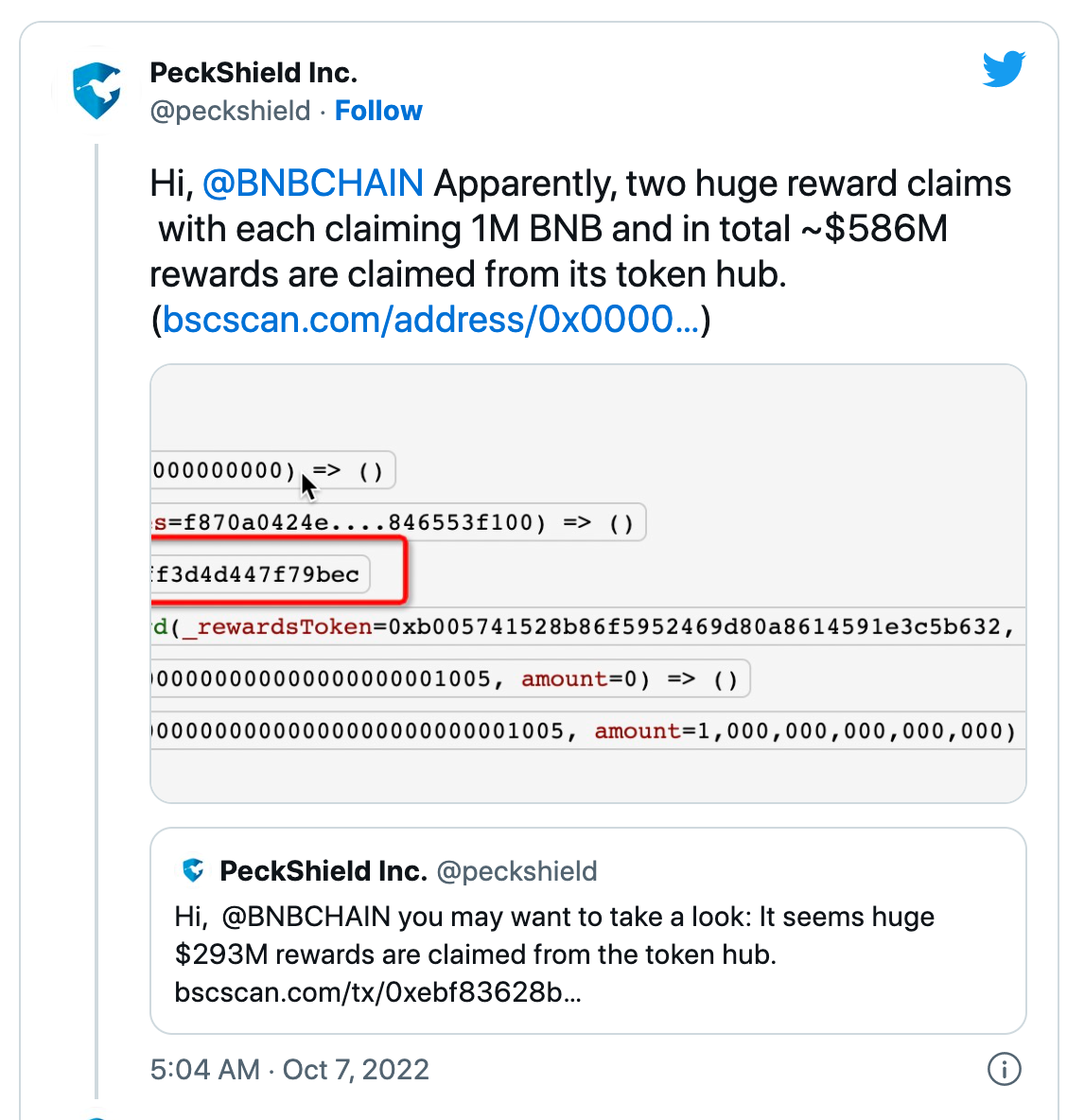Follow the PeckShield account
1067x1120 pixels.
point(378,111)
